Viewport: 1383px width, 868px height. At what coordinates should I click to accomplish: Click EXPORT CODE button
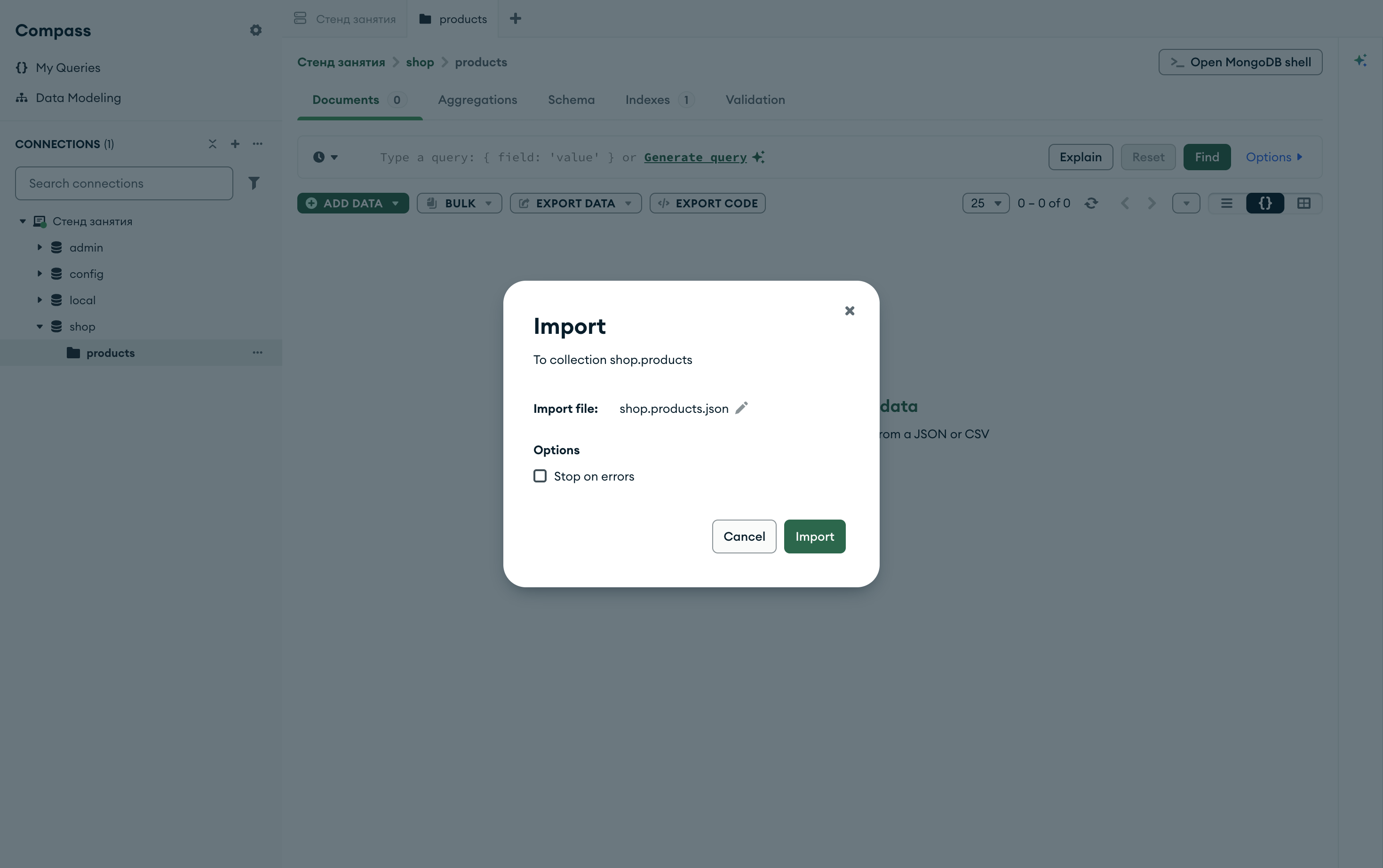coord(707,203)
